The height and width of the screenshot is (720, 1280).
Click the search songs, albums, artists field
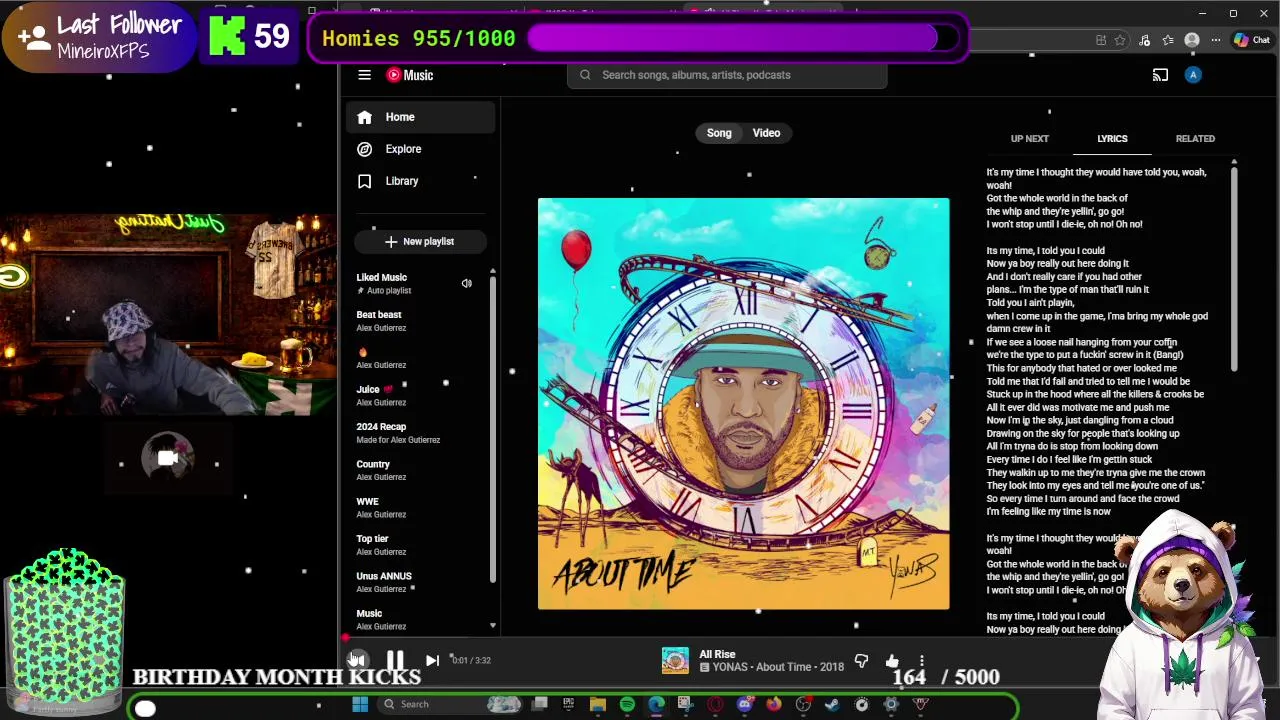pos(727,75)
